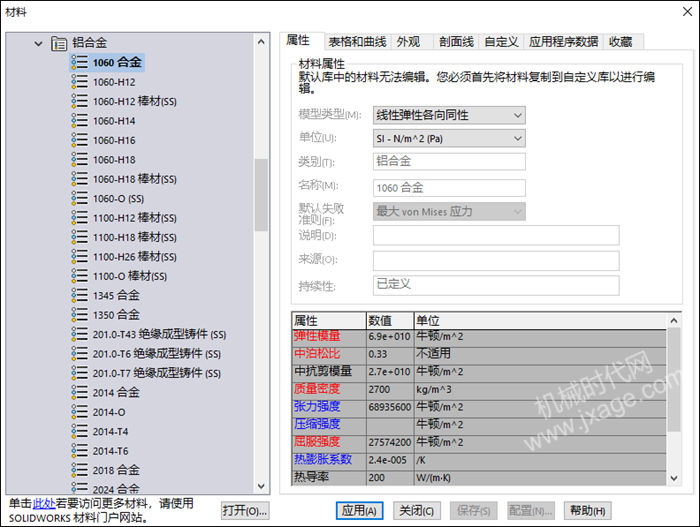The image size is (700, 527).
Task: Click the material icon beside 2018 合金
Action: tap(79, 470)
